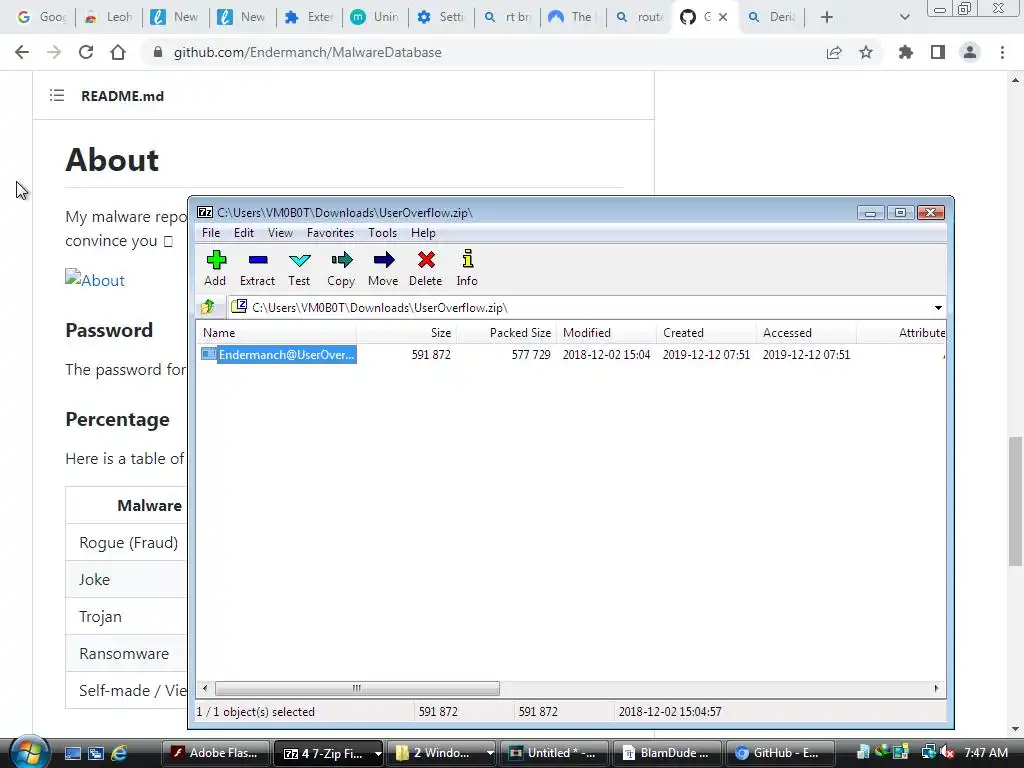
Task: Expand the 7-Zip address path dropdown
Action: point(938,308)
